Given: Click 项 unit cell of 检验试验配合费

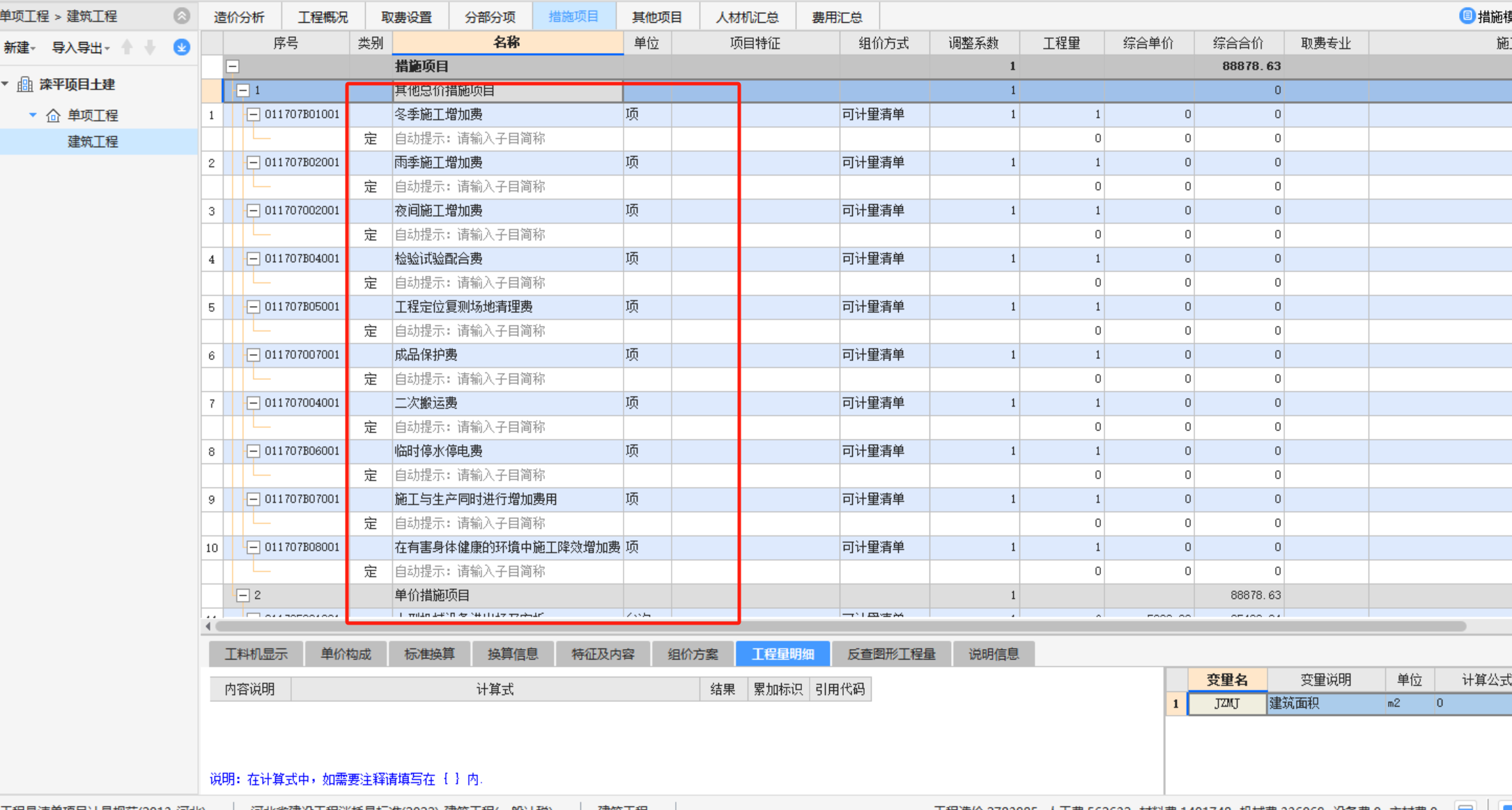Looking at the screenshot, I should (647, 259).
